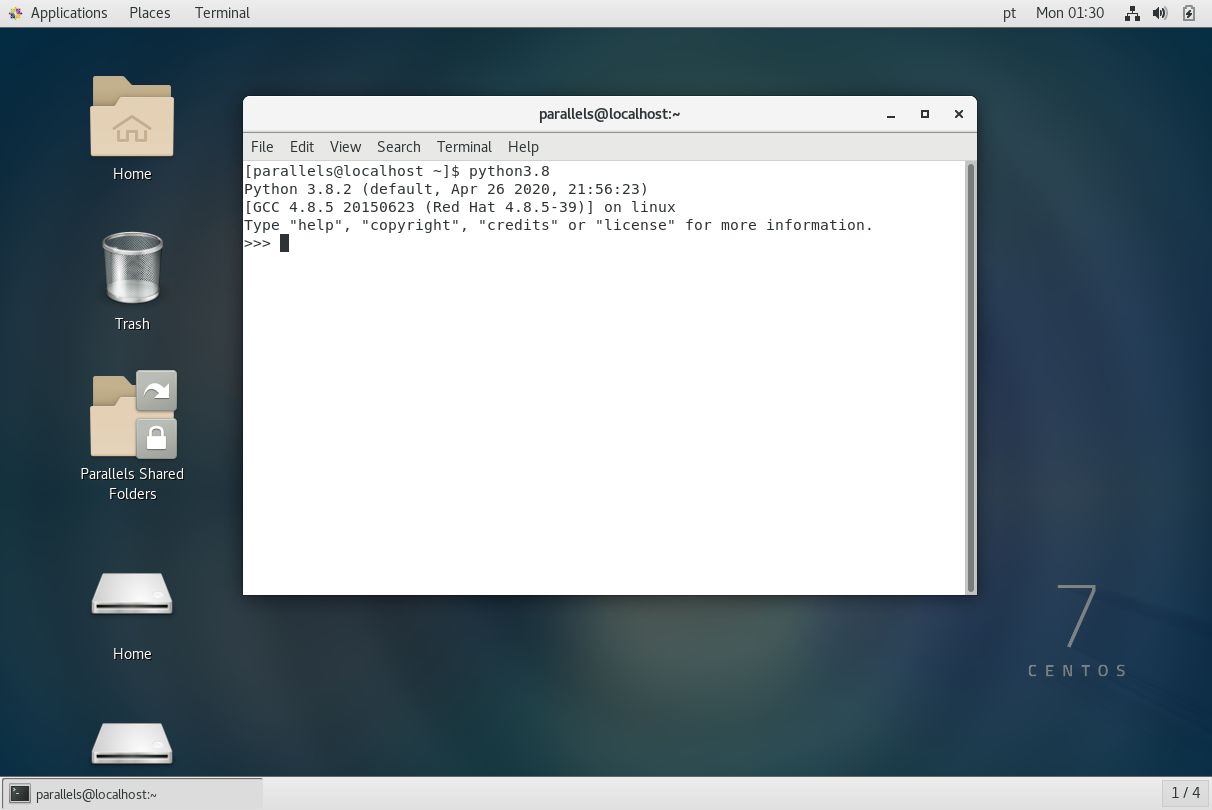The width and height of the screenshot is (1212, 810).
Task: Open the Search menu
Action: coord(398,146)
